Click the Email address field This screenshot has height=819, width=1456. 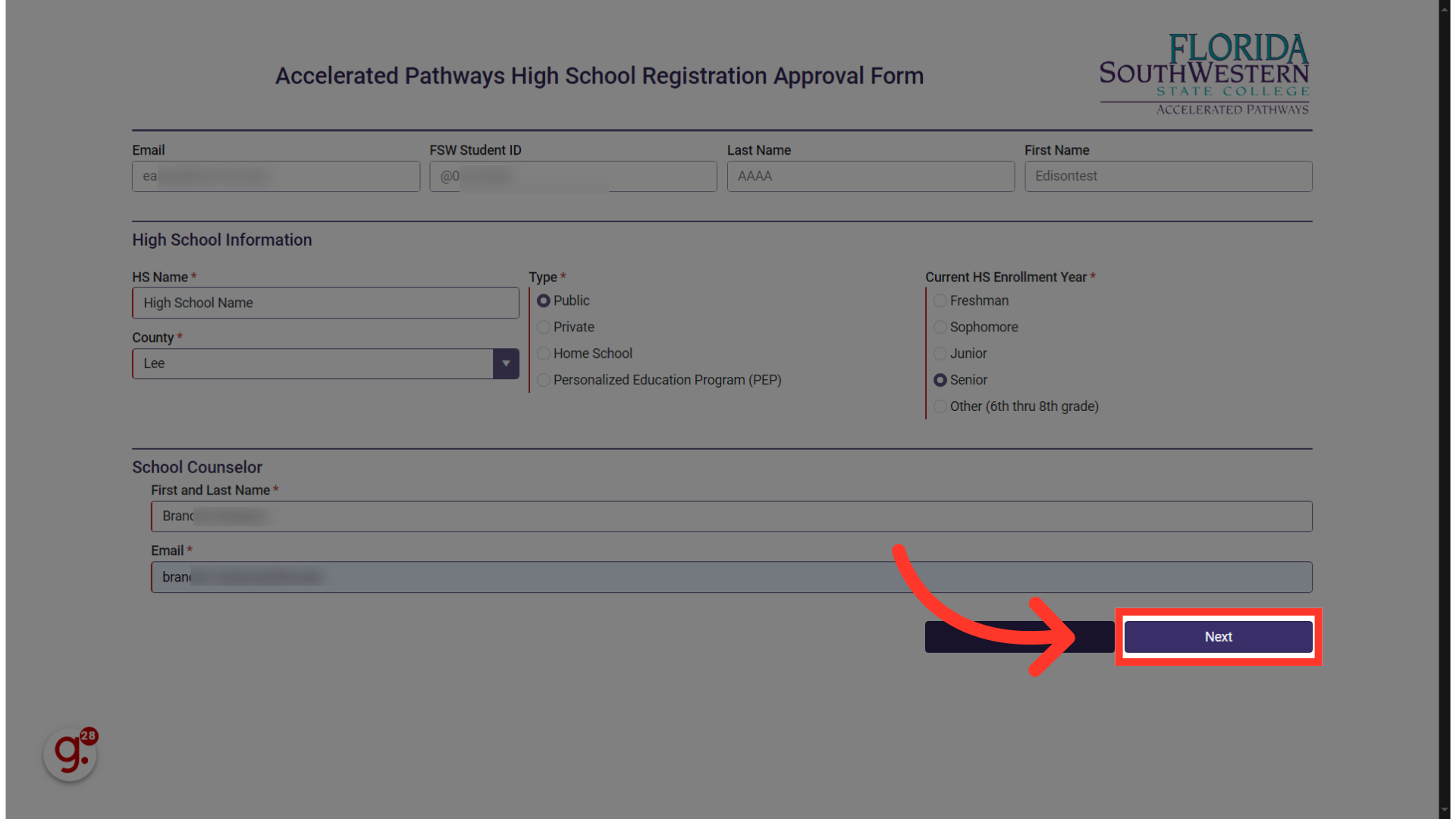(x=275, y=176)
